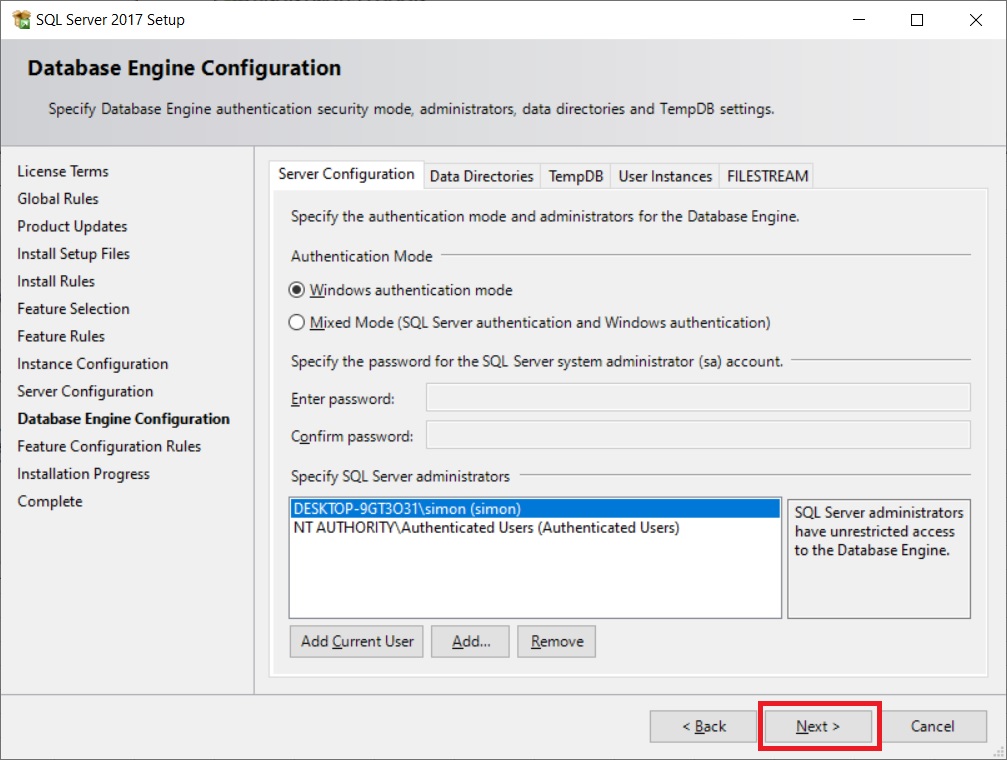Click Install Setup Files step

pyautogui.click(x=73, y=254)
